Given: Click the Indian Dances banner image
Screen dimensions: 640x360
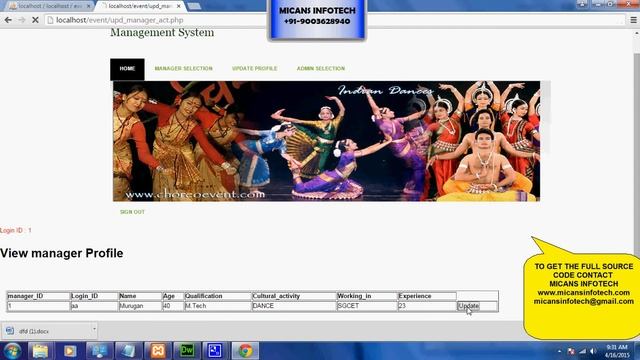Looking at the screenshot, I should click(326, 141).
